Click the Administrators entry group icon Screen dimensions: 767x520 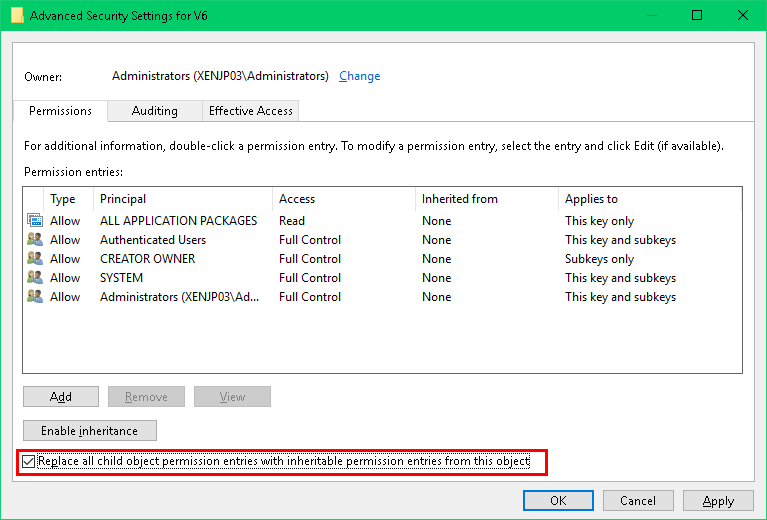[x=35, y=297]
